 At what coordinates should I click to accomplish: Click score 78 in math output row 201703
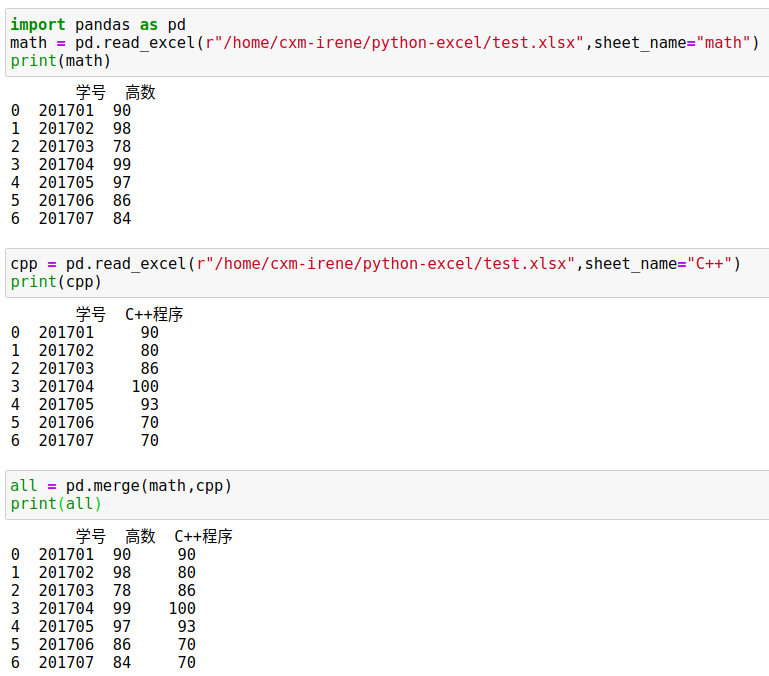pos(122,146)
